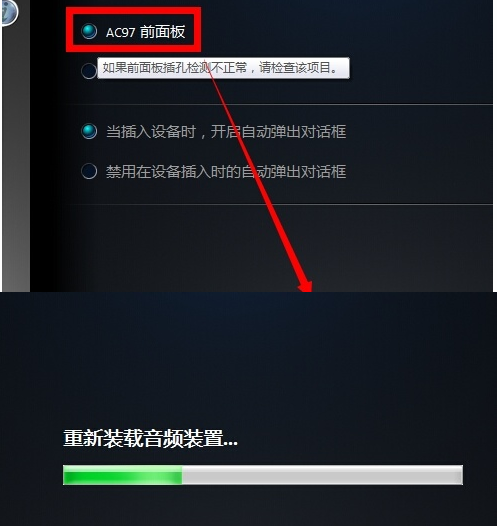Click the 重新装载音频装置 status text
This screenshot has width=497, height=526.
point(151,438)
